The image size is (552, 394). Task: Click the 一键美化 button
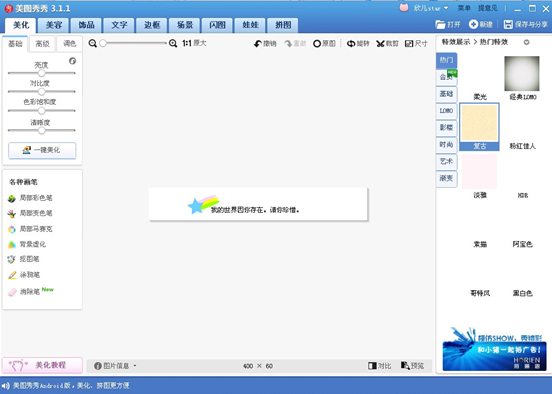pyautogui.click(x=42, y=150)
